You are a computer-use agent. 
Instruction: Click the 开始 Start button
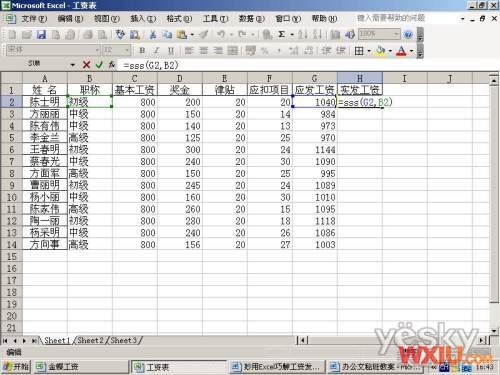16,367
